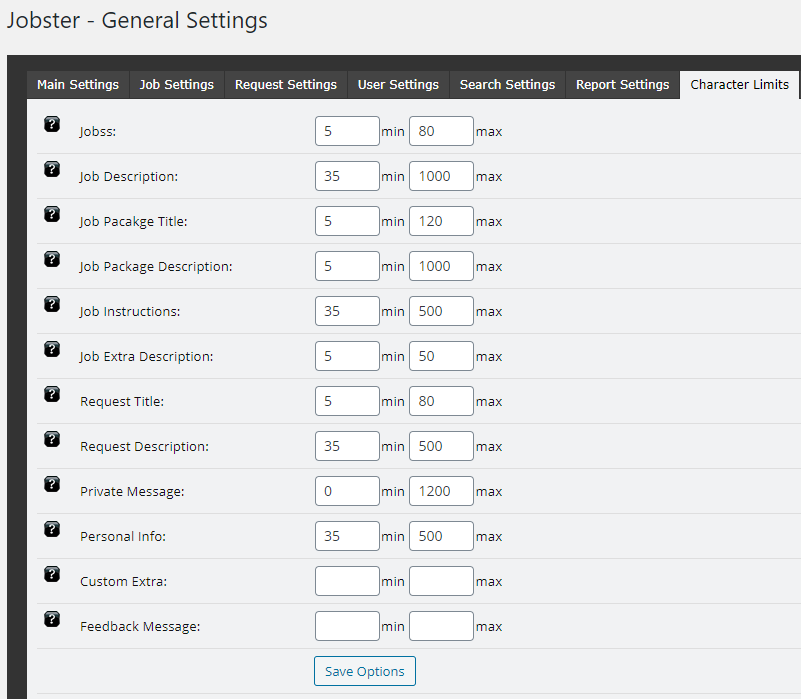The width and height of the screenshot is (801, 699).
Task: Click the help icon beside Jobss
Action: [52, 124]
